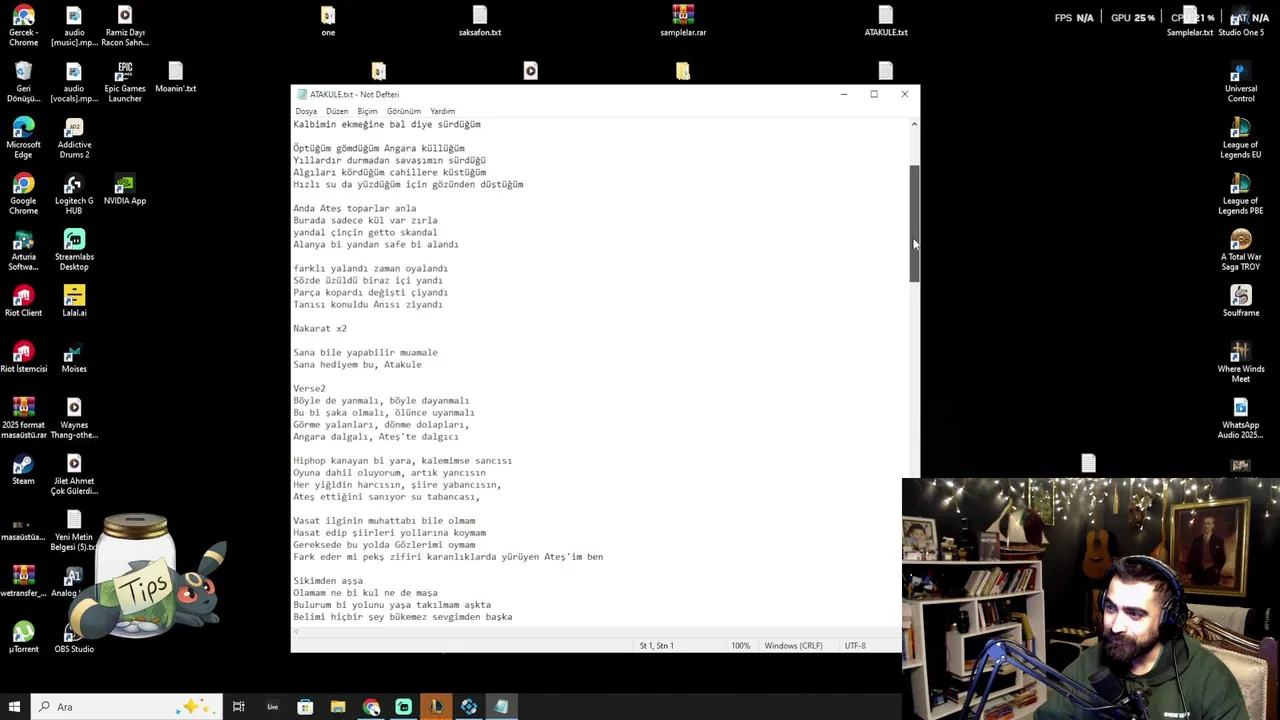Click 'Windows (CRLF)' in the status bar

(793, 646)
